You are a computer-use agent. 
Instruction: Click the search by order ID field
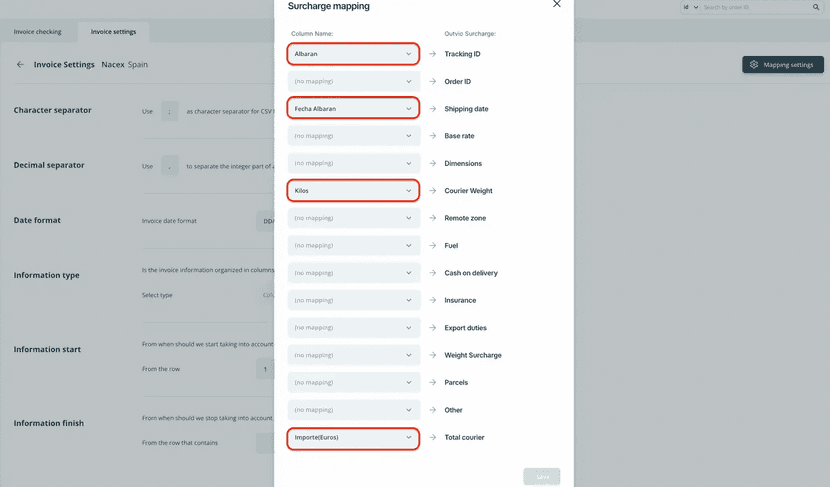755,7
